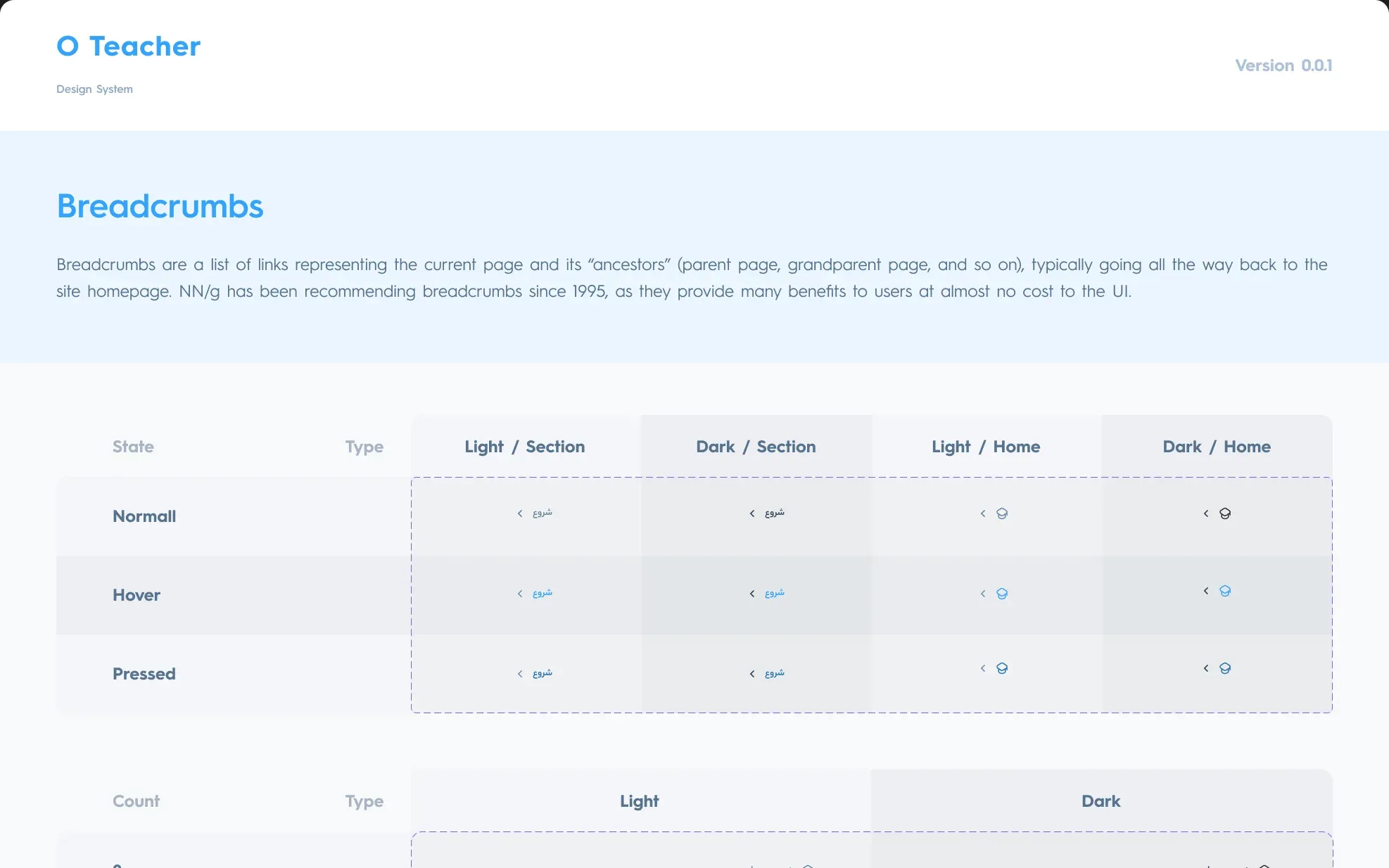Click the Hover row label
Image resolution: width=1389 pixels, height=868 pixels.
point(137,595)
